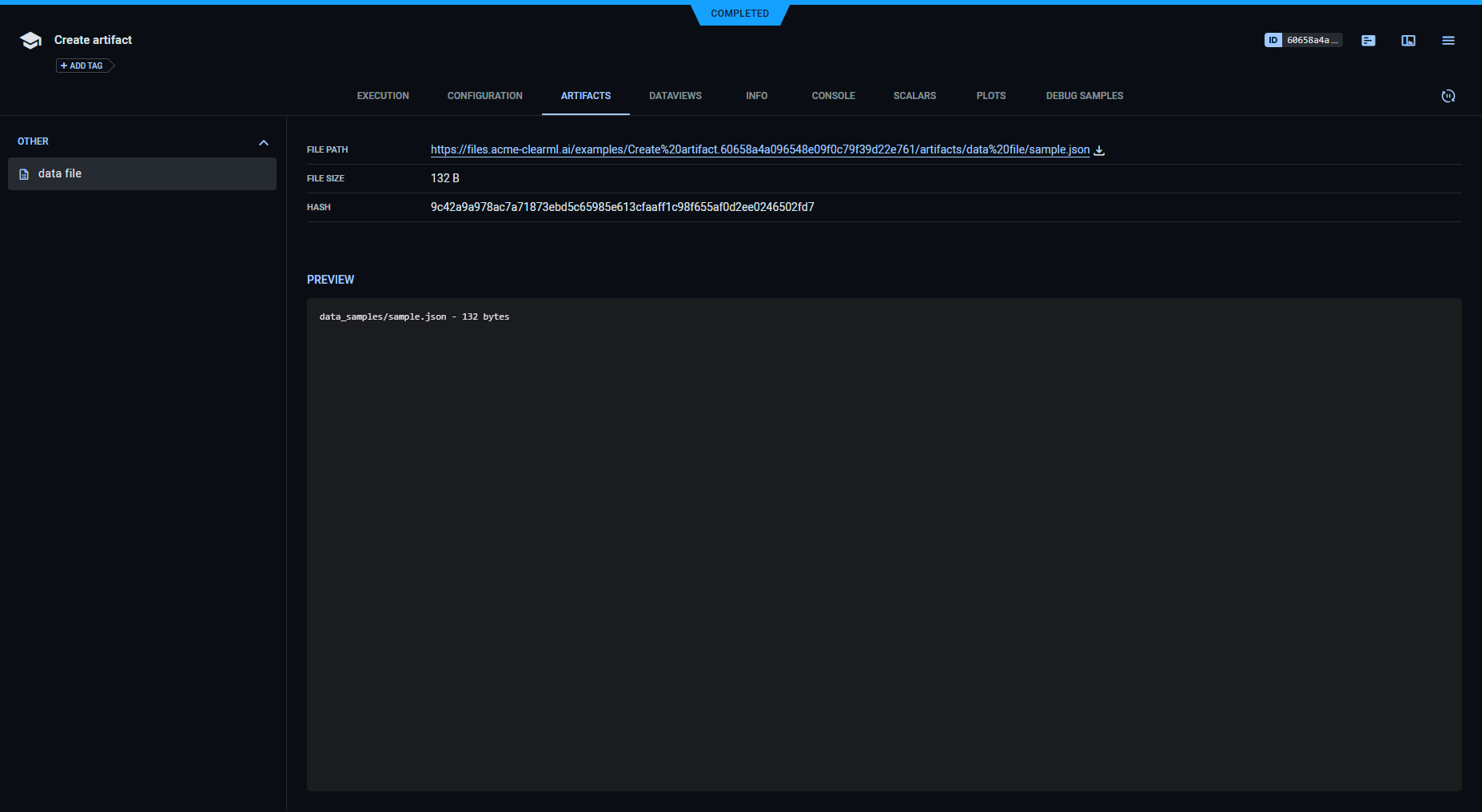Open the PLOTS tab
This screenshot has height=812, width=1482.
990,96
